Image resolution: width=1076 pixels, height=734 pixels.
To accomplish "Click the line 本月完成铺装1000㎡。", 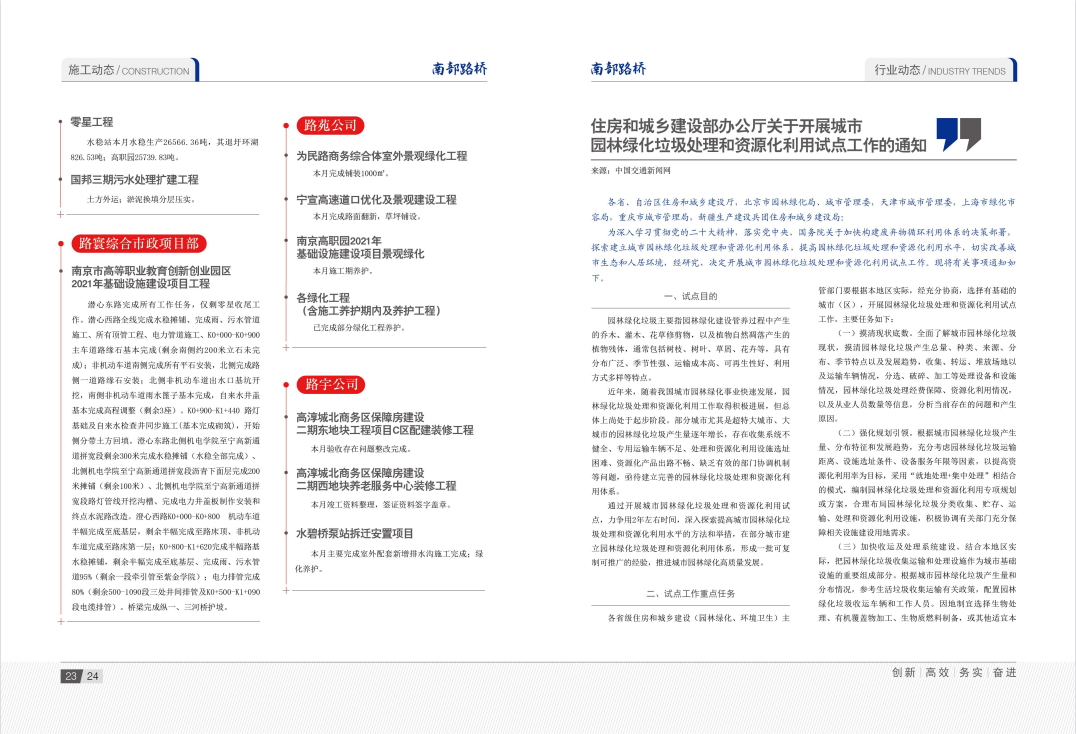I will click(x=351, y=174).
